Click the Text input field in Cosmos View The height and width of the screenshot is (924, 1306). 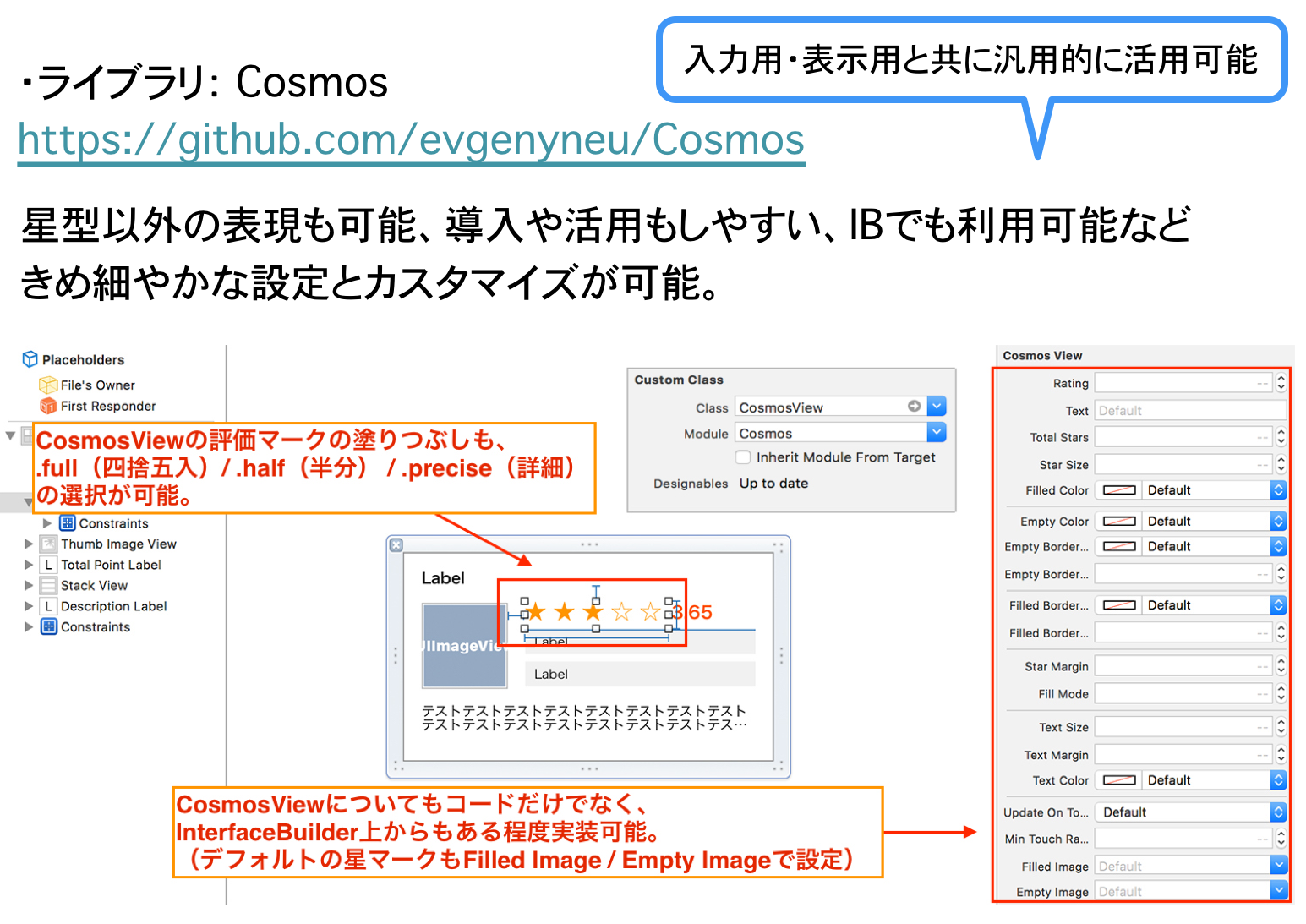coord(1190,410)
